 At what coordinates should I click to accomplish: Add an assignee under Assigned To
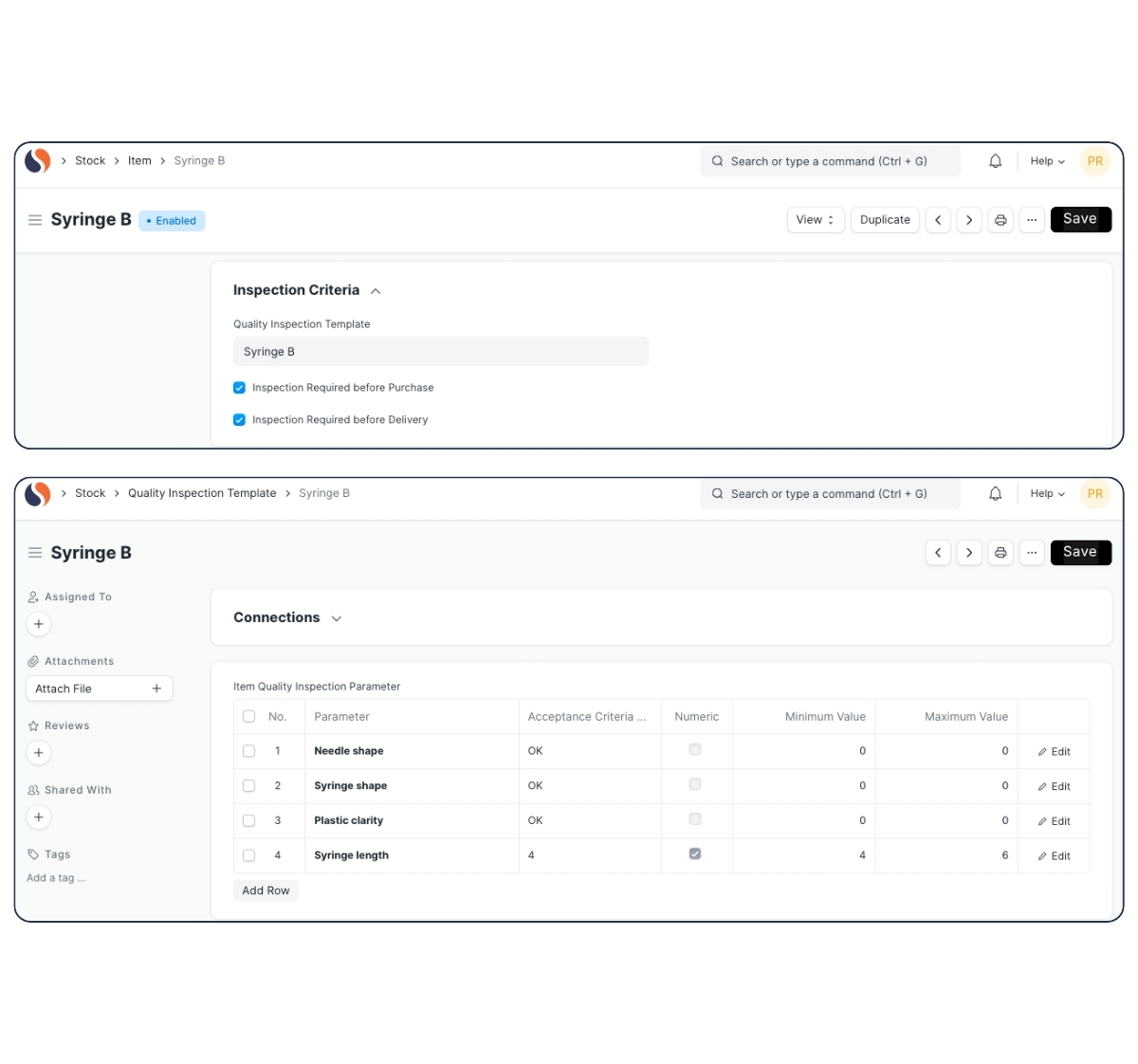38,624
